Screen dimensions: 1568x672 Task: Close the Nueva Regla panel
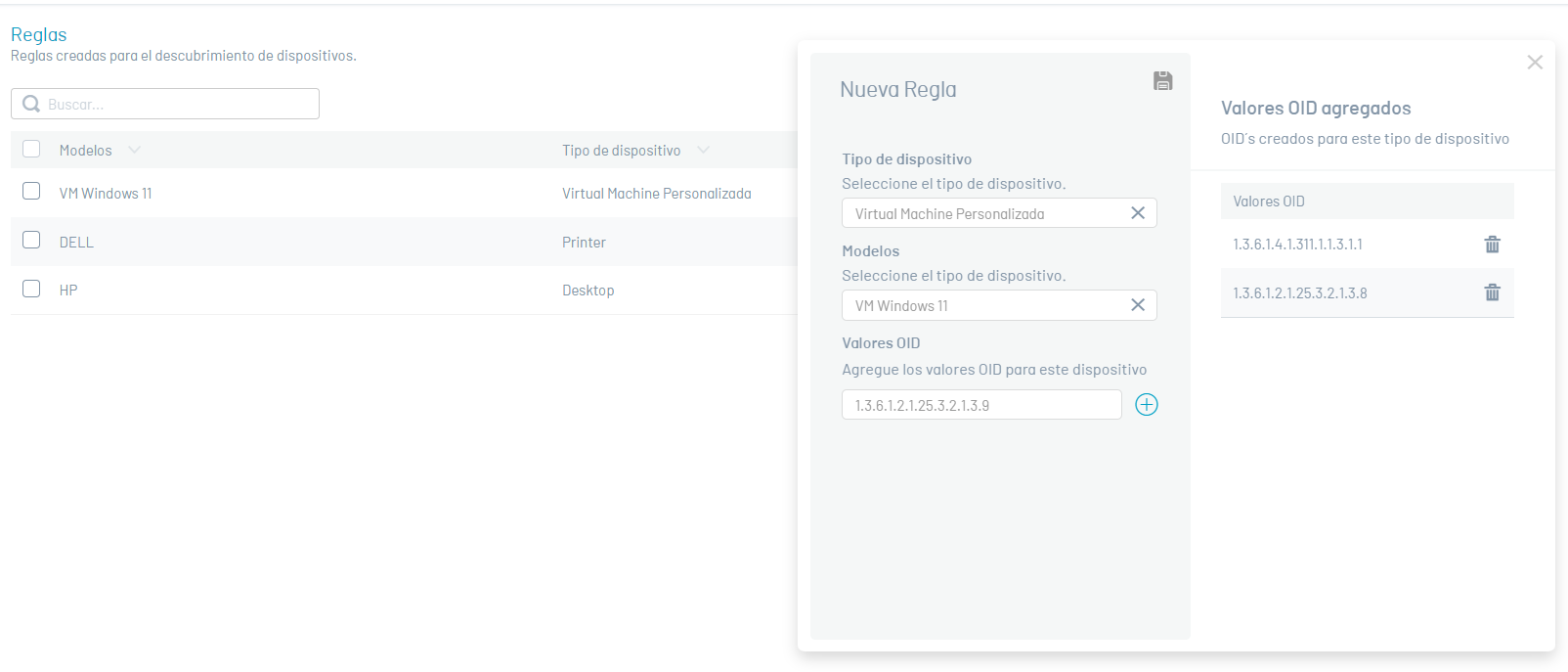coord(1534,63)
